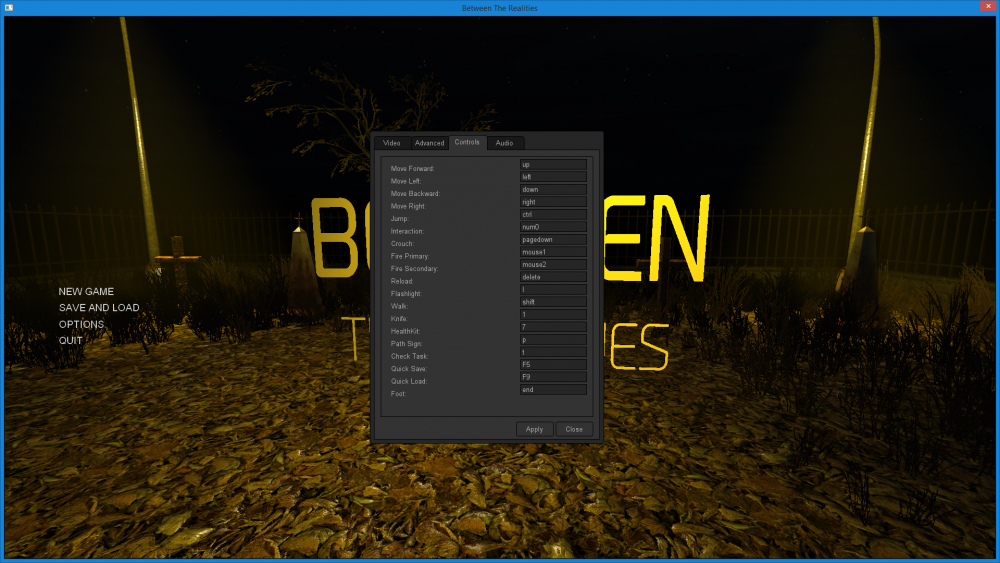Click Move Backward key field 'down'
1000x563 pixels.
coord(553,189)
